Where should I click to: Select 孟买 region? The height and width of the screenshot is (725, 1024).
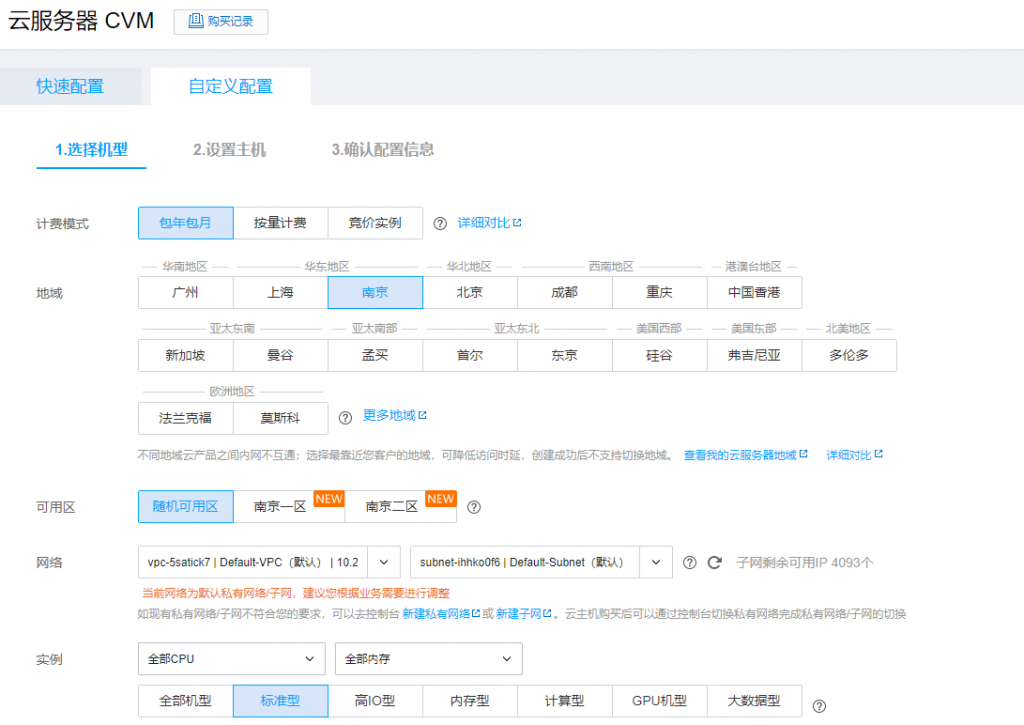coord(376,355)
